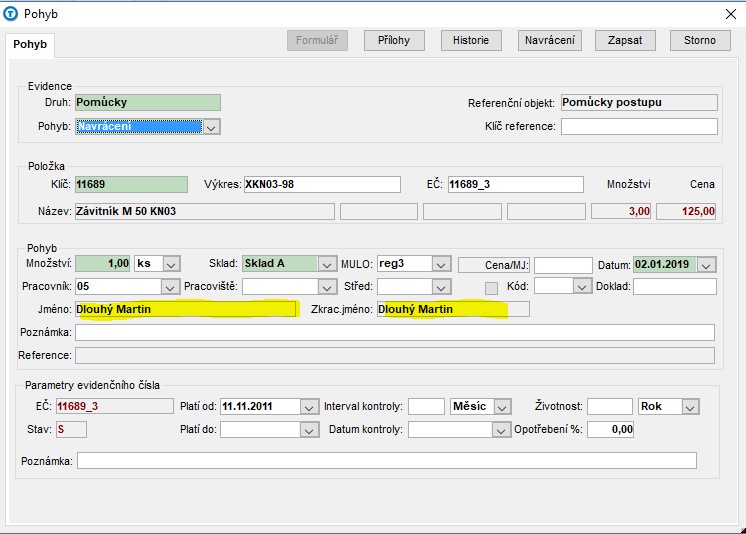Click the Jméno field Dlouhý Martin

coord(186,309)
